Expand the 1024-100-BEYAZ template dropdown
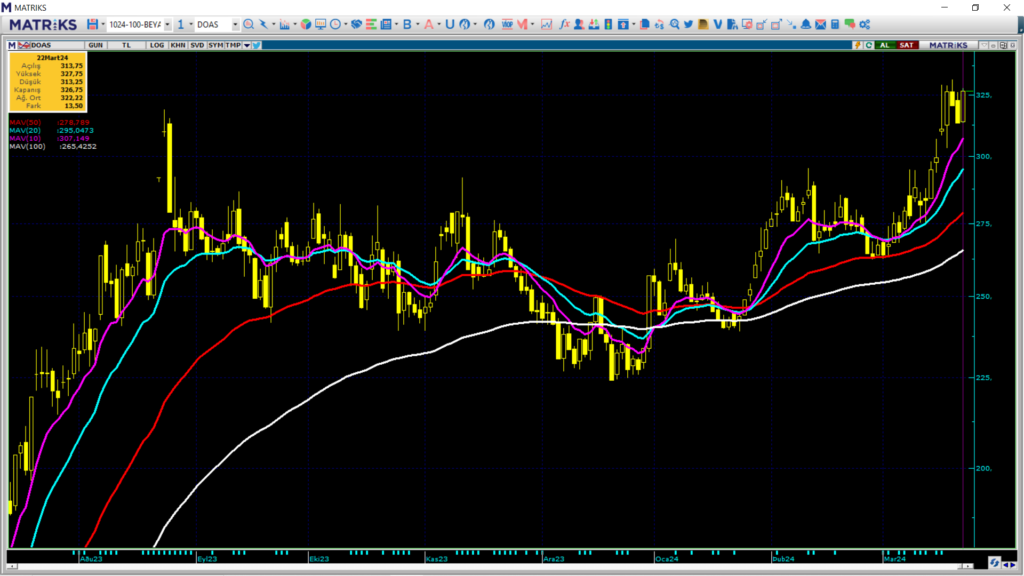The height and width of the screenshot is (576, 1024). click(167, 24)
